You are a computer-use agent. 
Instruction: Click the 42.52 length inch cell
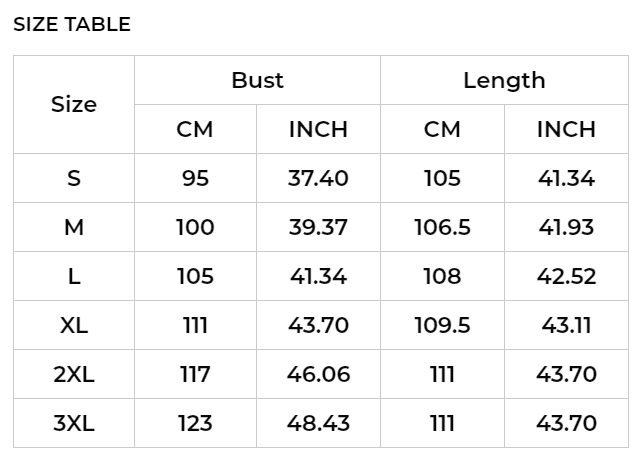[x=566, y=276]
